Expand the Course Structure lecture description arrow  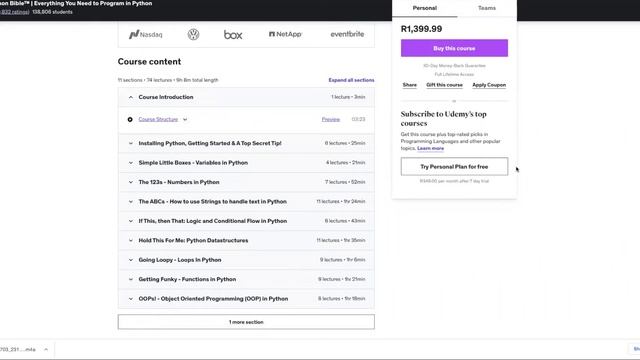pos(185,120)
